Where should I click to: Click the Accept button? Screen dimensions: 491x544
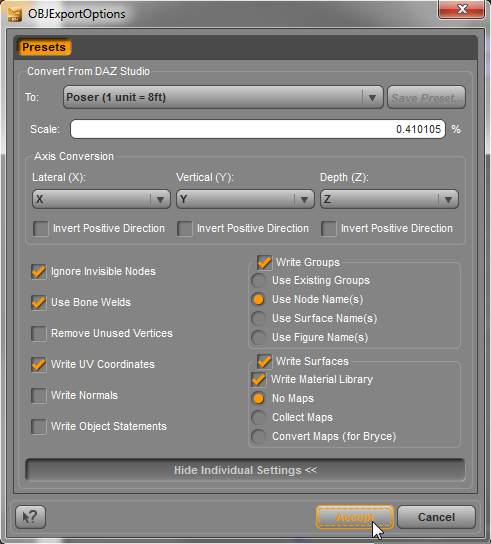point(355,517)
